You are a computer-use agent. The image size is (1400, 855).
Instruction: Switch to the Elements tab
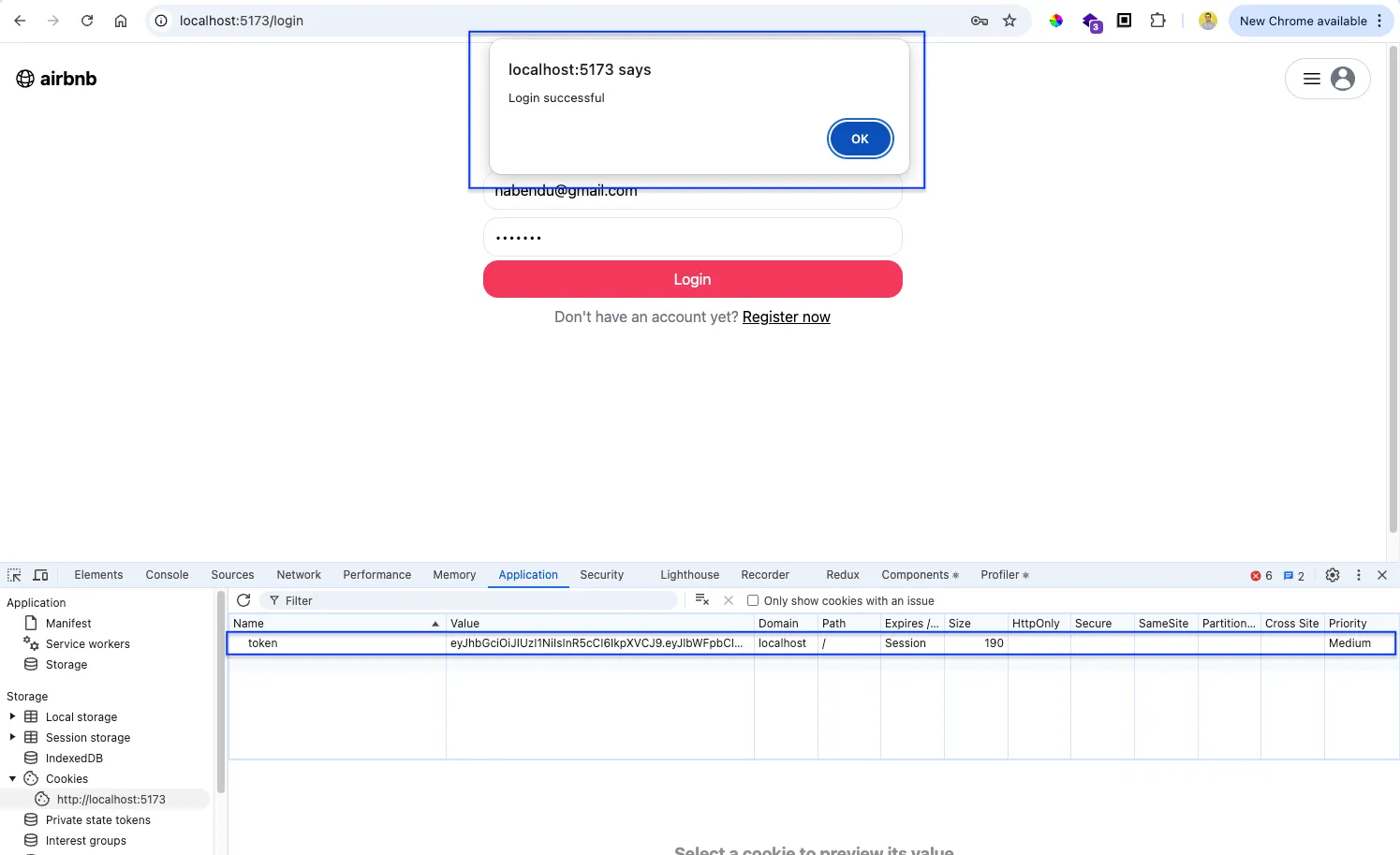(x=98, y=575)
